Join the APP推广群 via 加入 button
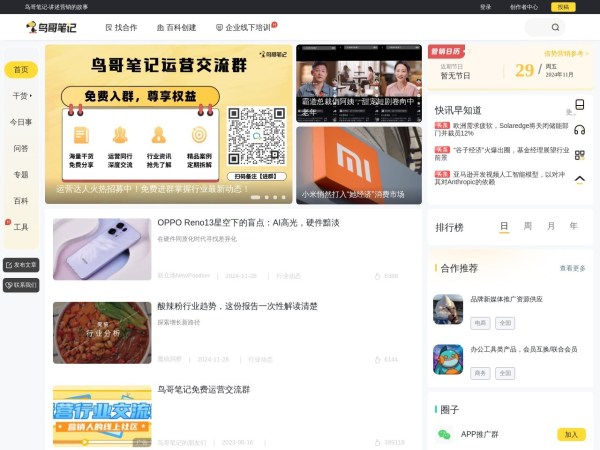The image size is (600, 450). click(x=570, y=434)
